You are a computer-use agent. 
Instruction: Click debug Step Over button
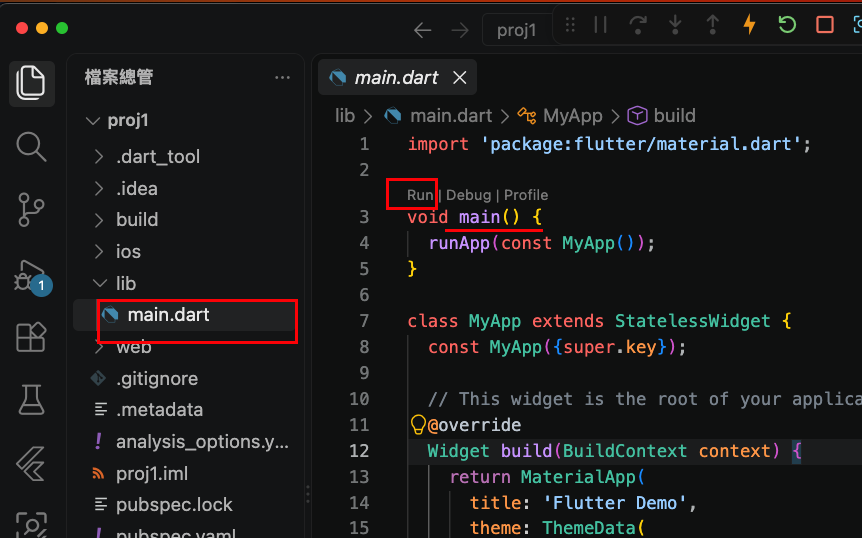click(x=638, y=25)
